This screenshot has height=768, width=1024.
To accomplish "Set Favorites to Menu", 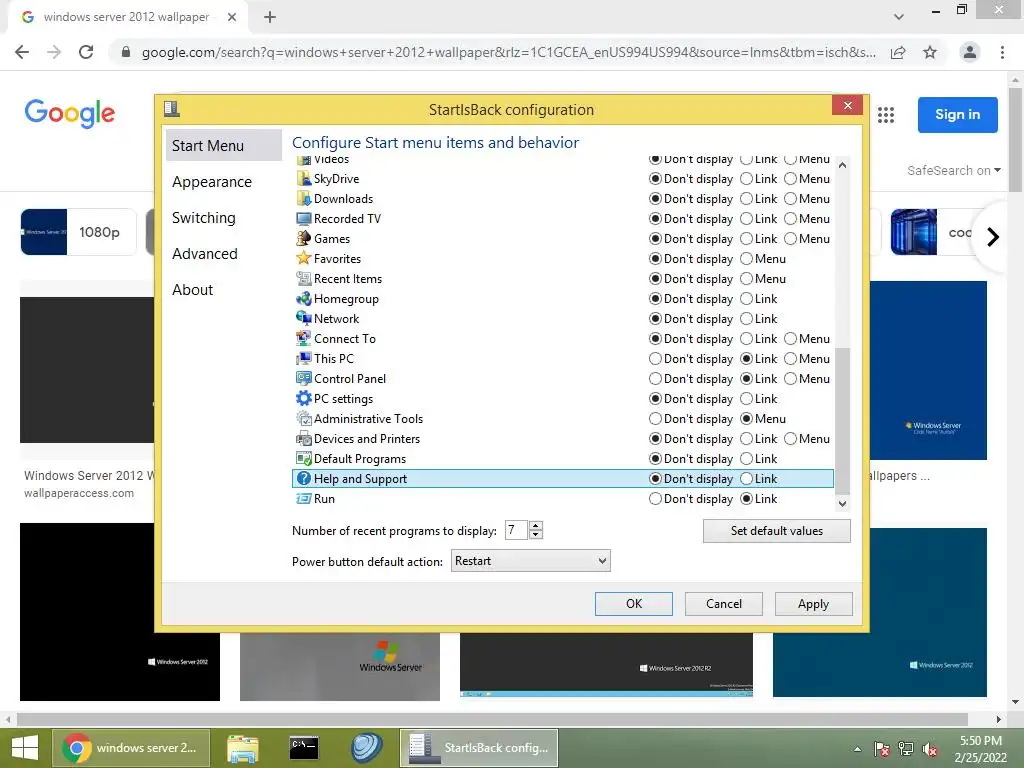I will 746,259.
